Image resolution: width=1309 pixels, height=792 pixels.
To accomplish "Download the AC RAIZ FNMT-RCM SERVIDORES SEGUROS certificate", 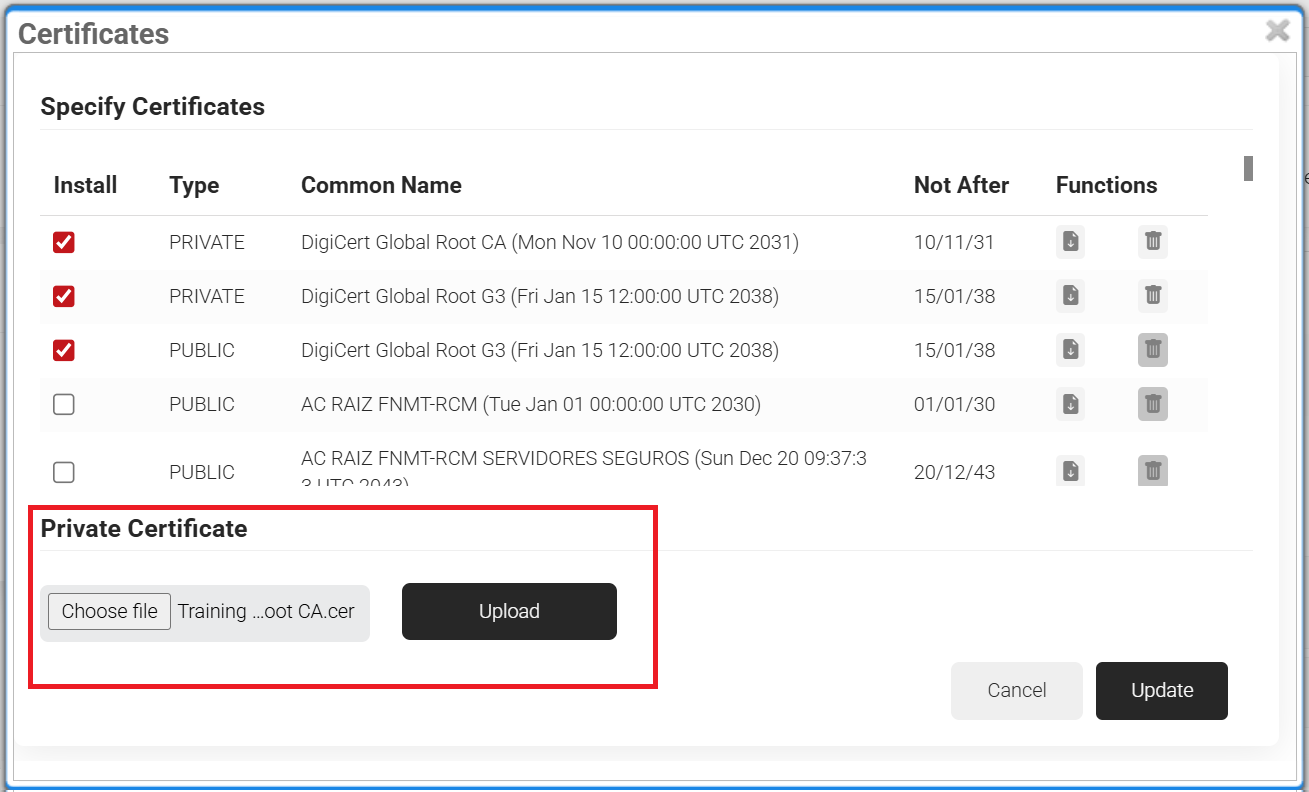I will pos(1070,471).
